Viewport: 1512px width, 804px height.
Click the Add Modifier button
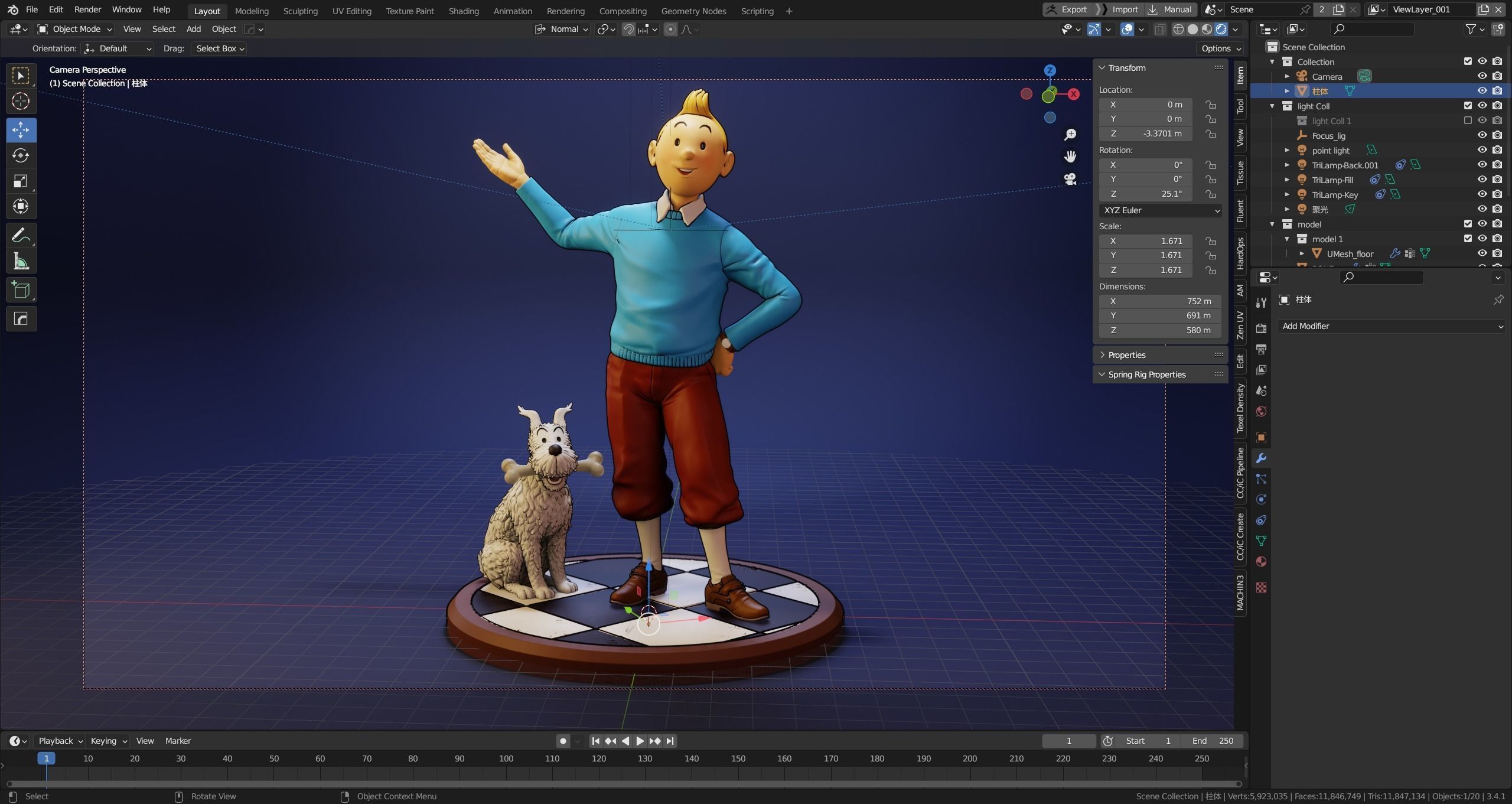click(1390, 326)
